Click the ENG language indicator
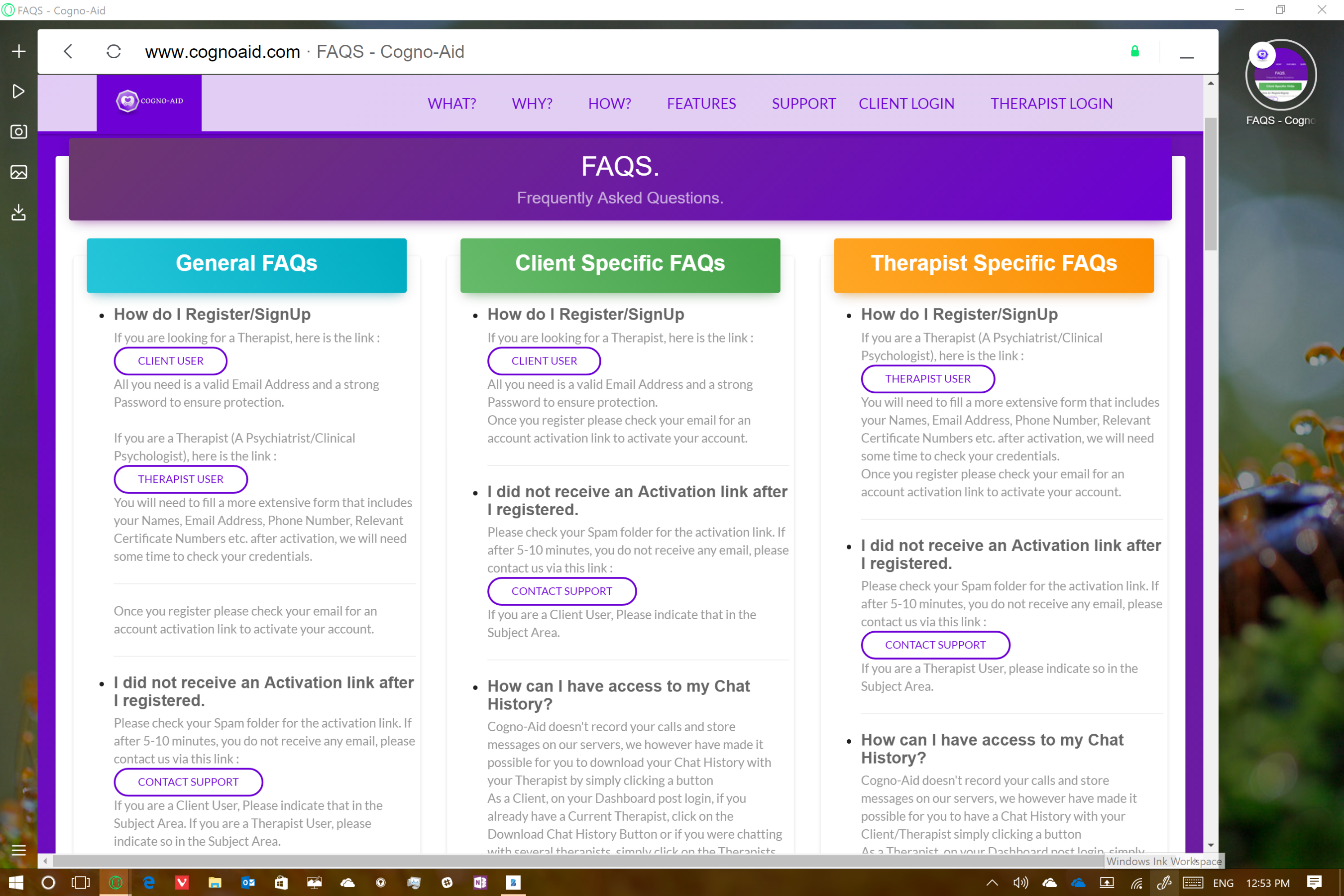Image resolution: width=1344 pixels, height=896 pixels. click(1223, 883)
